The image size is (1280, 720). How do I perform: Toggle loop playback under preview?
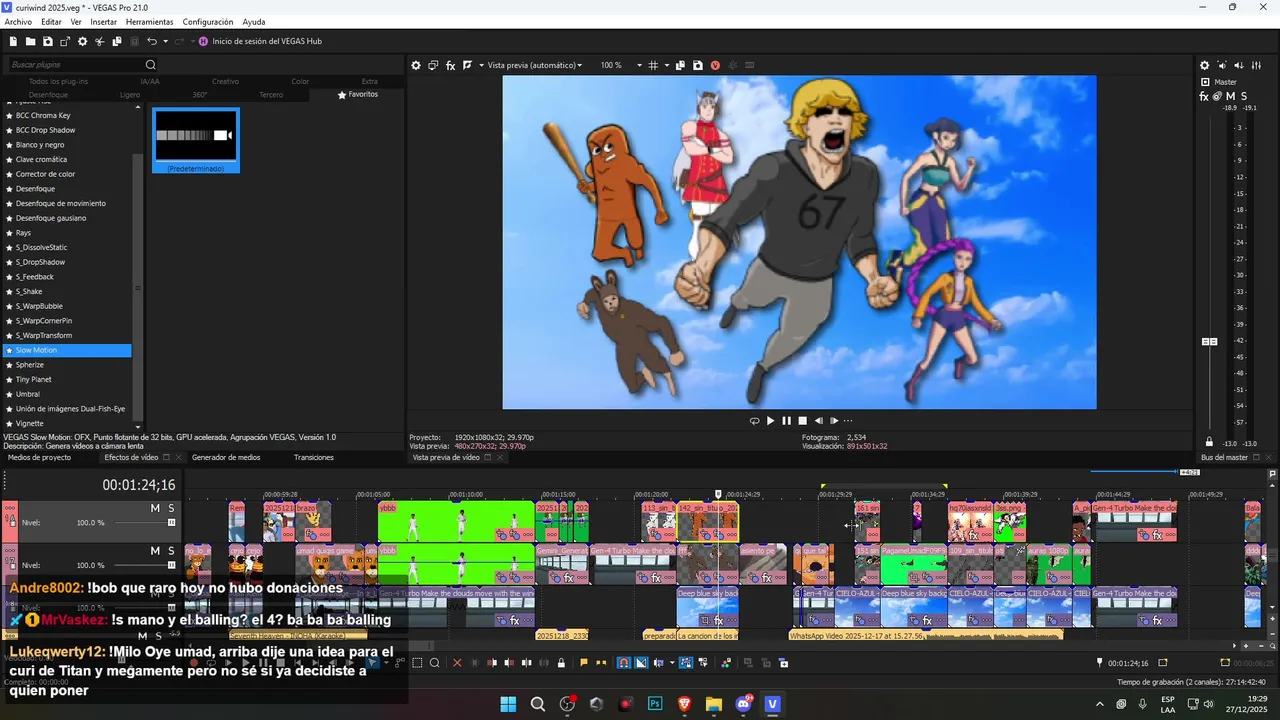coord(754,421)
